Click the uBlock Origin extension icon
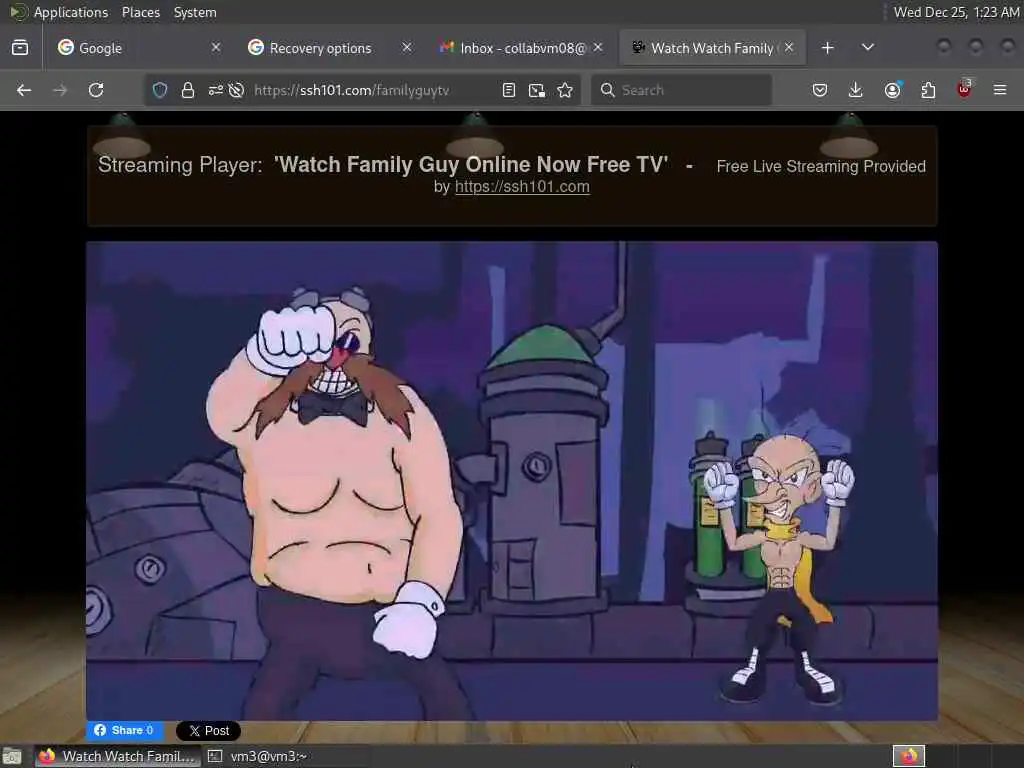1024x768 pixels. (x=964, y=89)
